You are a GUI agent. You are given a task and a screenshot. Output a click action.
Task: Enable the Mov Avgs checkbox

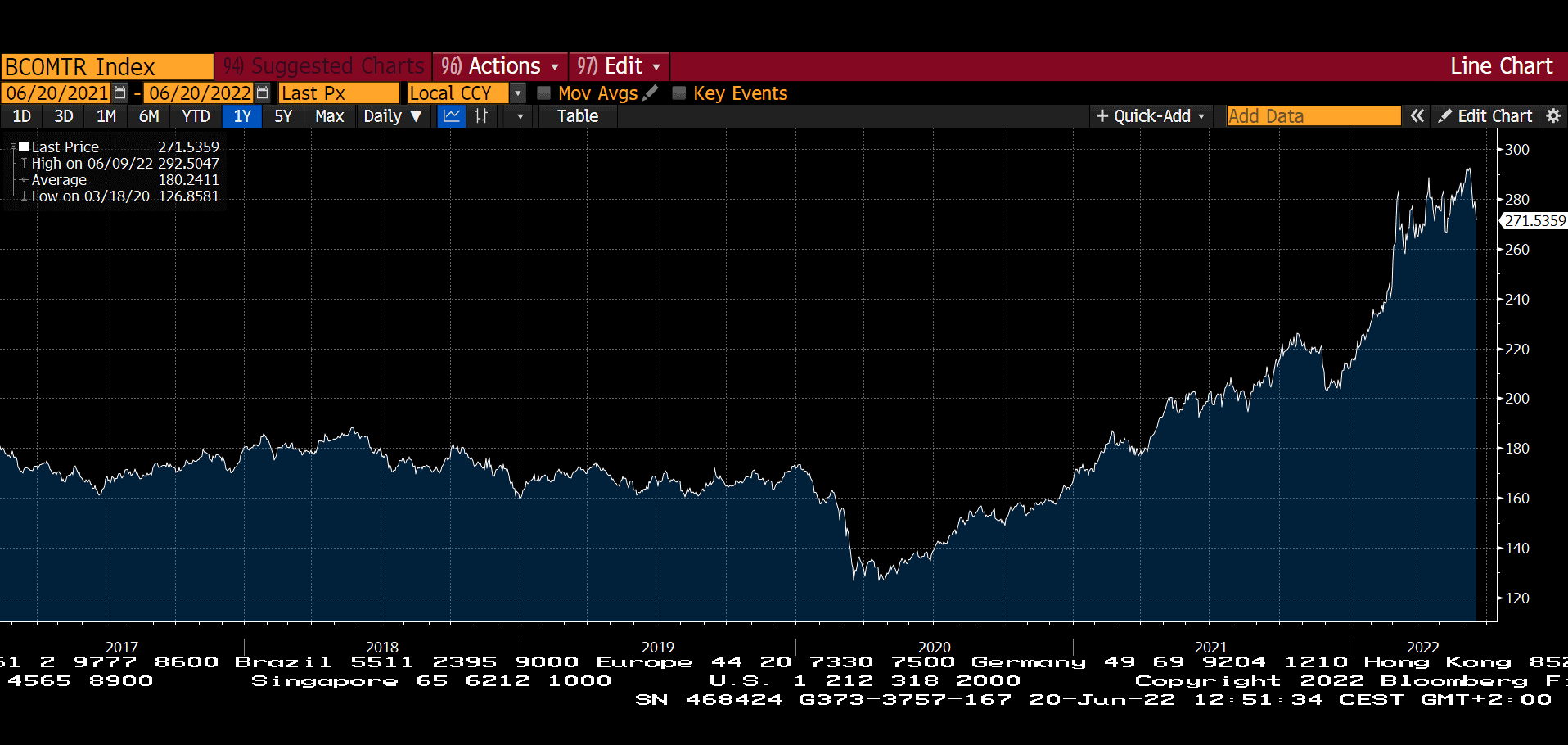543,93
